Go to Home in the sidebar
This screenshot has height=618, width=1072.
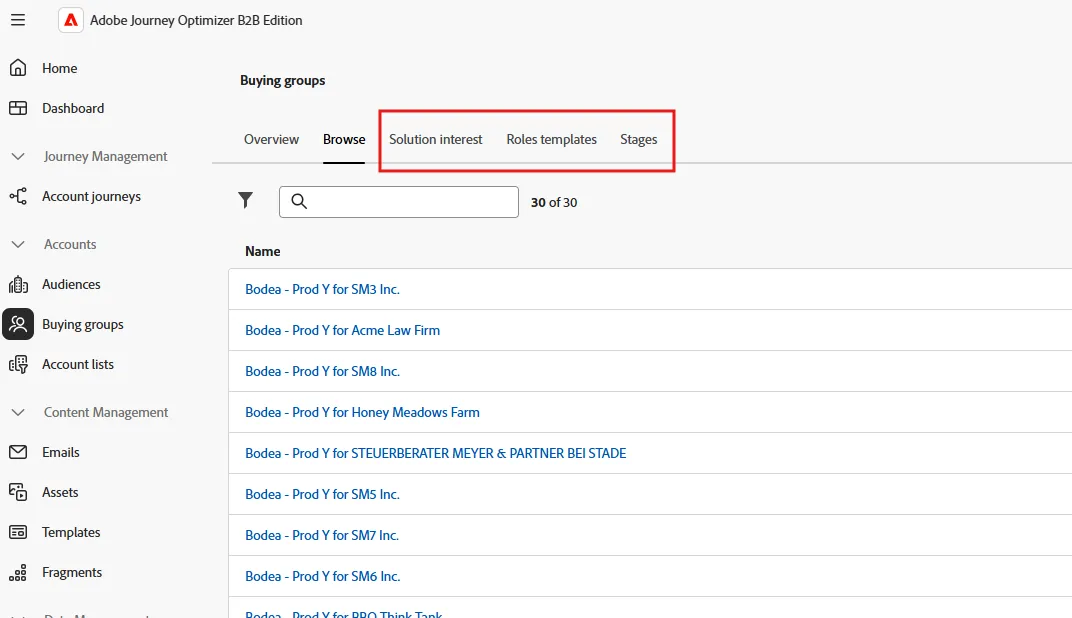59,68
